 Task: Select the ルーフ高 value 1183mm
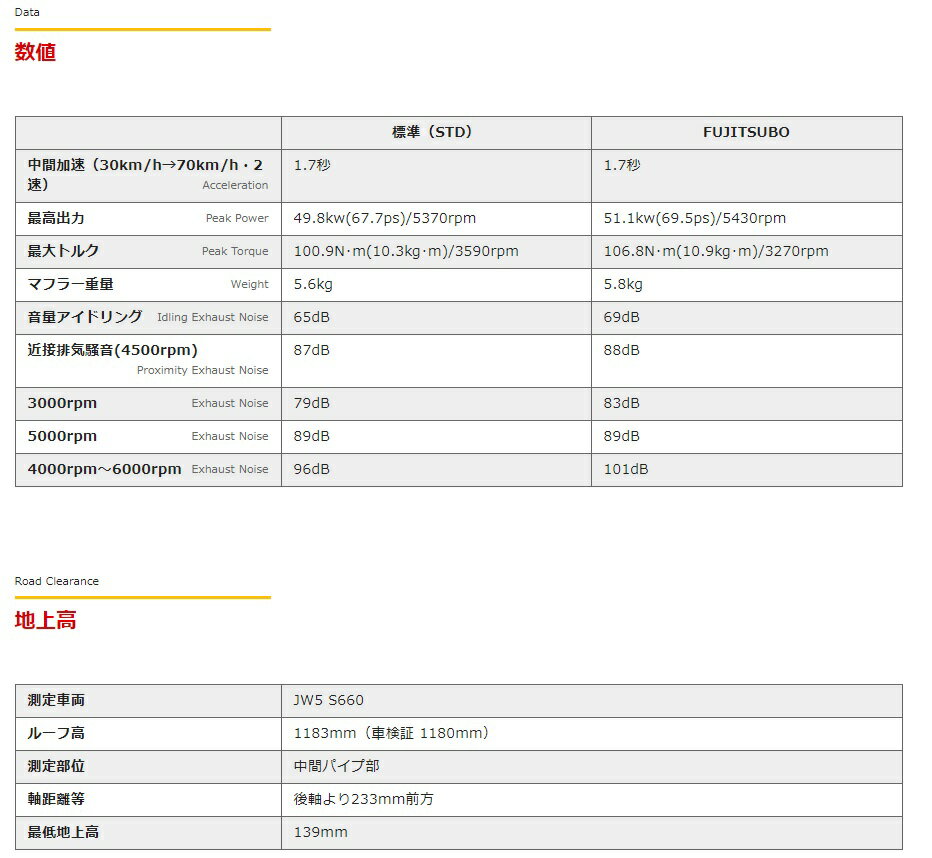tap(391, 733)
